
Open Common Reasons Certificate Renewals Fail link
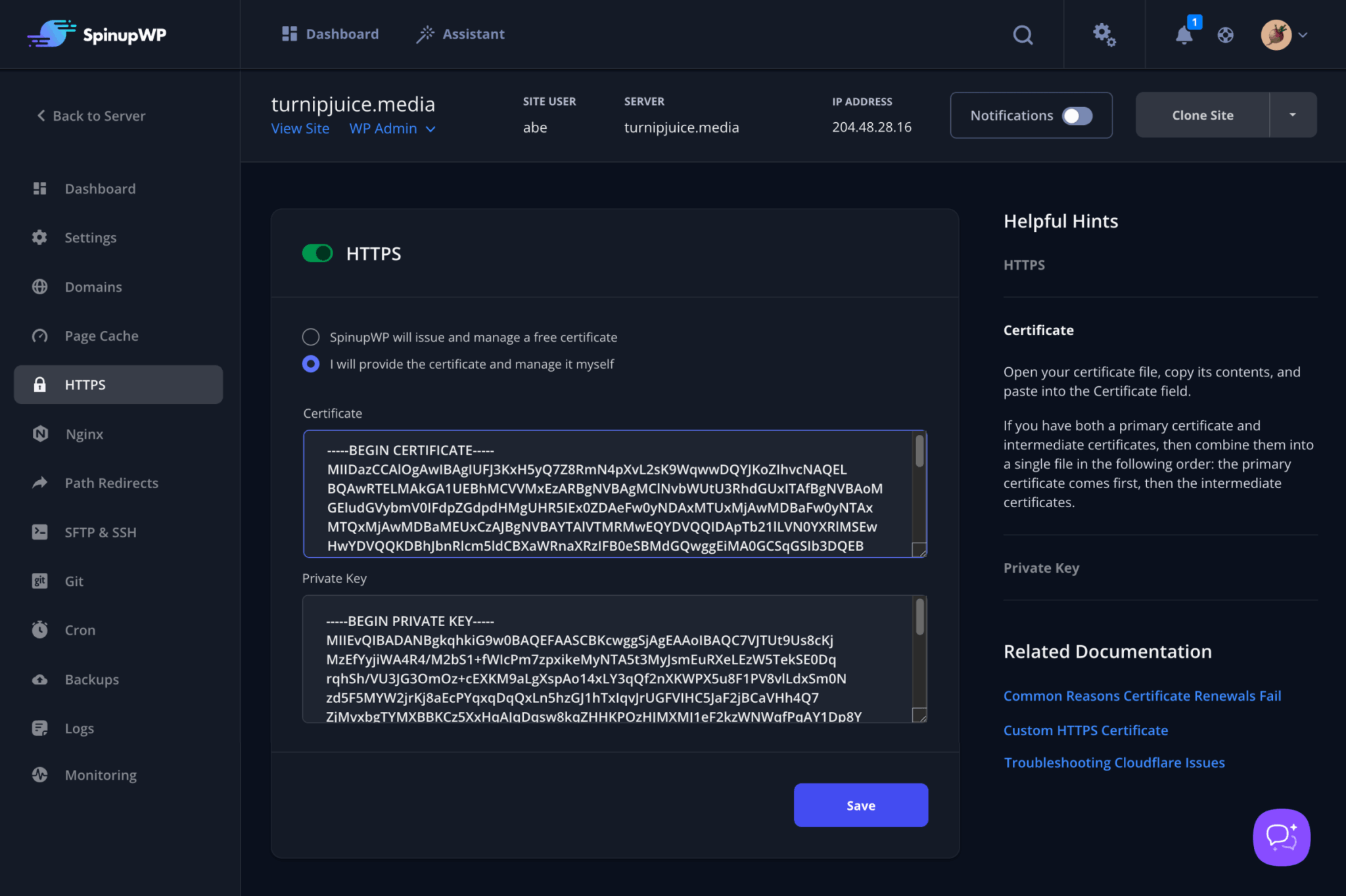tap(1142, 696)
